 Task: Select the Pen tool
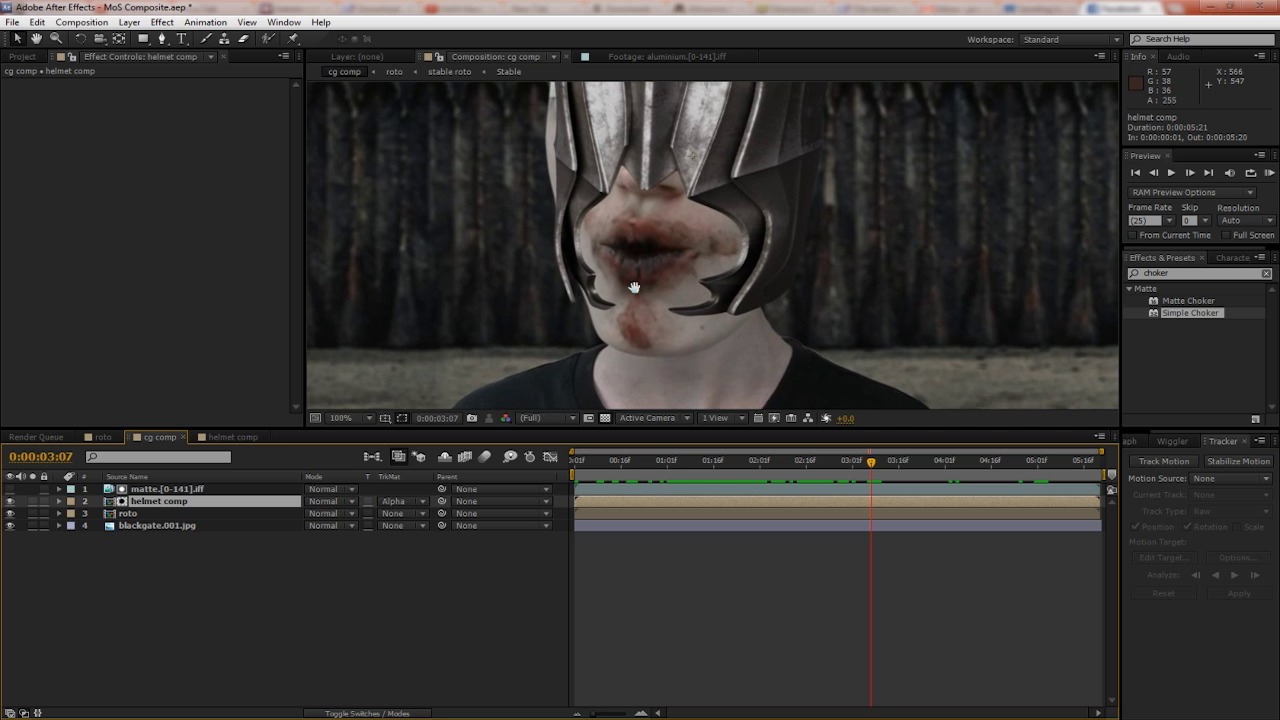pos(162,39)
